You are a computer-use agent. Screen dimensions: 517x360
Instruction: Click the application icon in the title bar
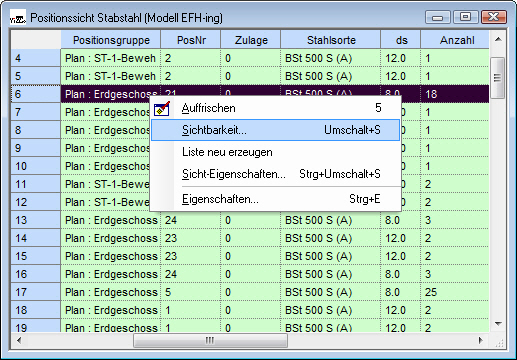[18, 18]
